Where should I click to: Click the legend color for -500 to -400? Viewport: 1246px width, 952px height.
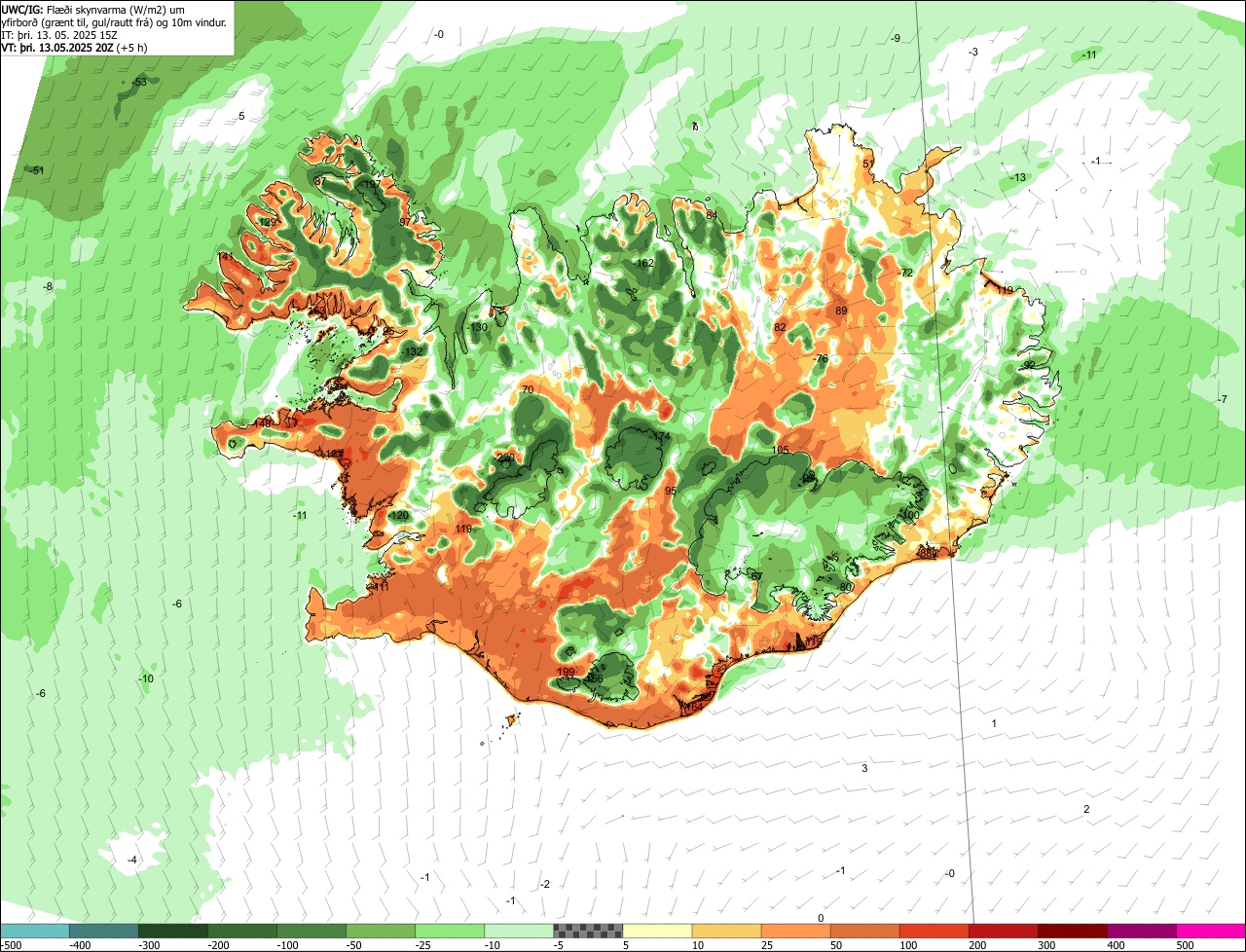point(35,931)
